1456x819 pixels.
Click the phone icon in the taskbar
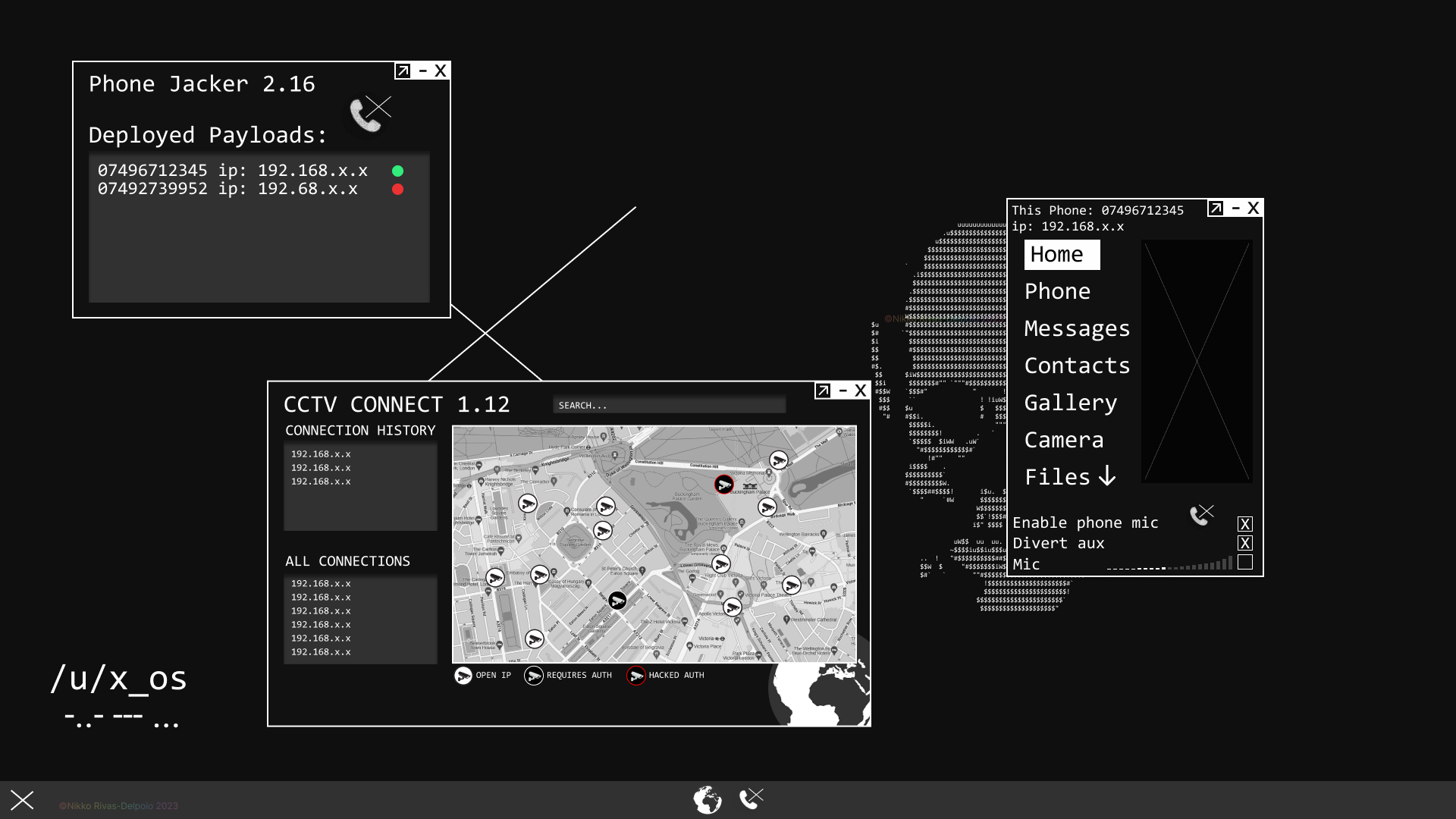(751, 799)
